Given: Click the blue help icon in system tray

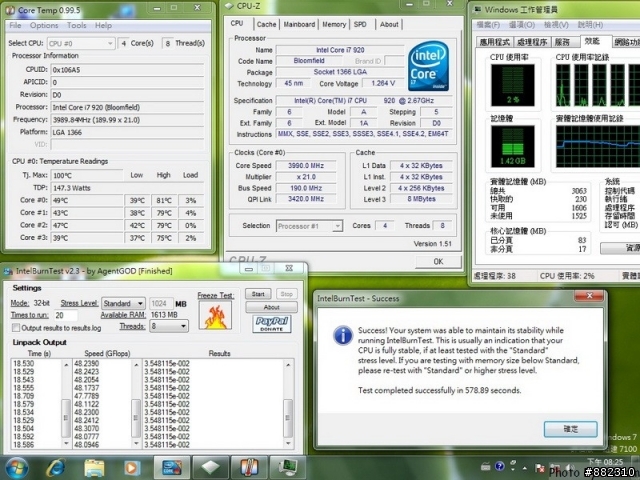Looking at the screenshot, I should [x=499, y=466].
